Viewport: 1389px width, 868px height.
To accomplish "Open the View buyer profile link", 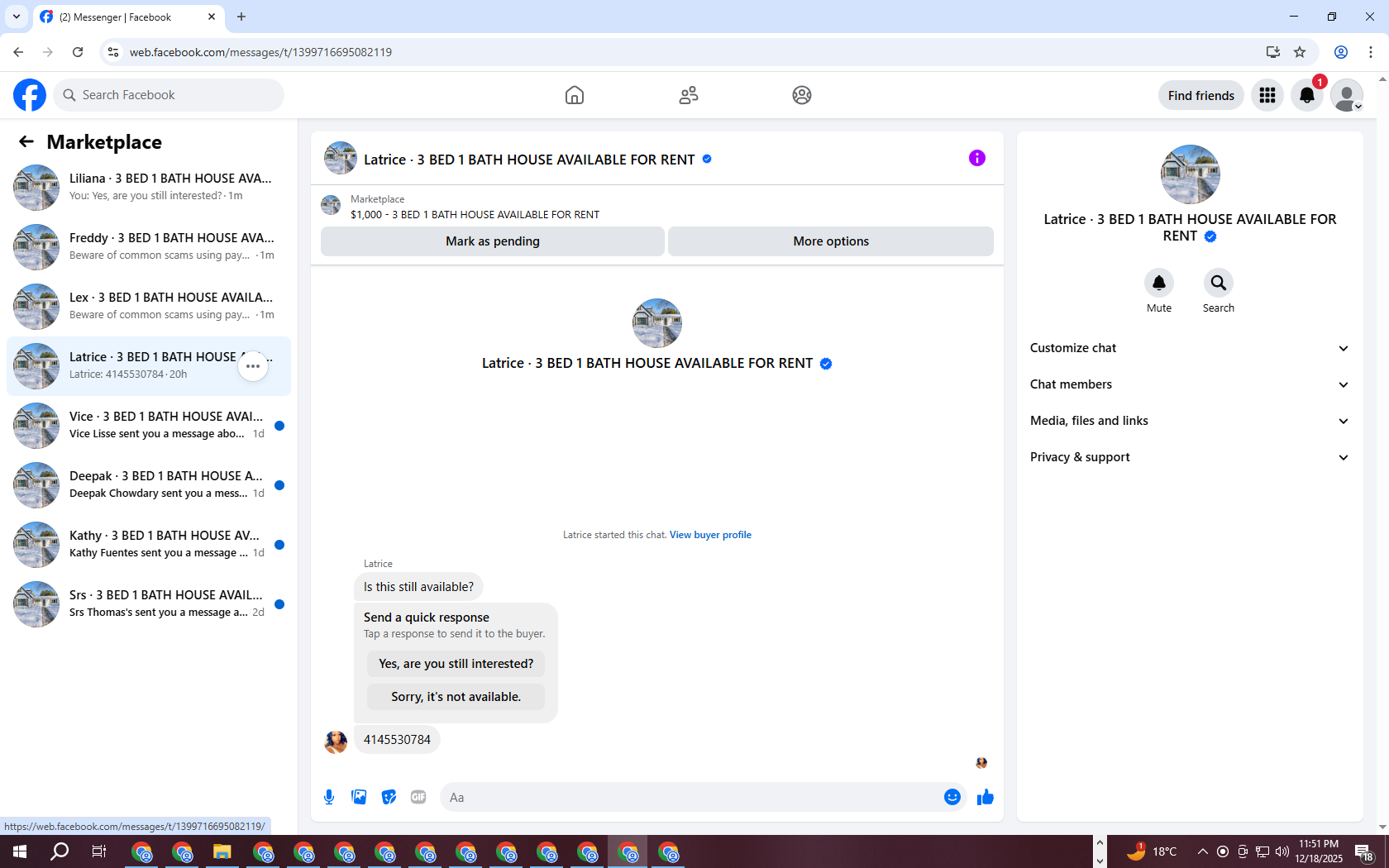I will click(x=710, y=535).
